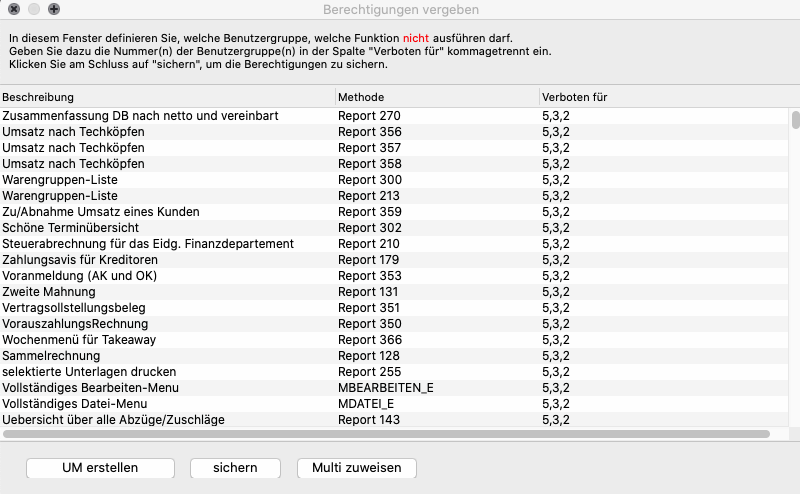The width and height of the screenshot is (800, 494).
Task: Select the 'Zahlungsavis für Kreditoren' row
Action: pos(80,260)
